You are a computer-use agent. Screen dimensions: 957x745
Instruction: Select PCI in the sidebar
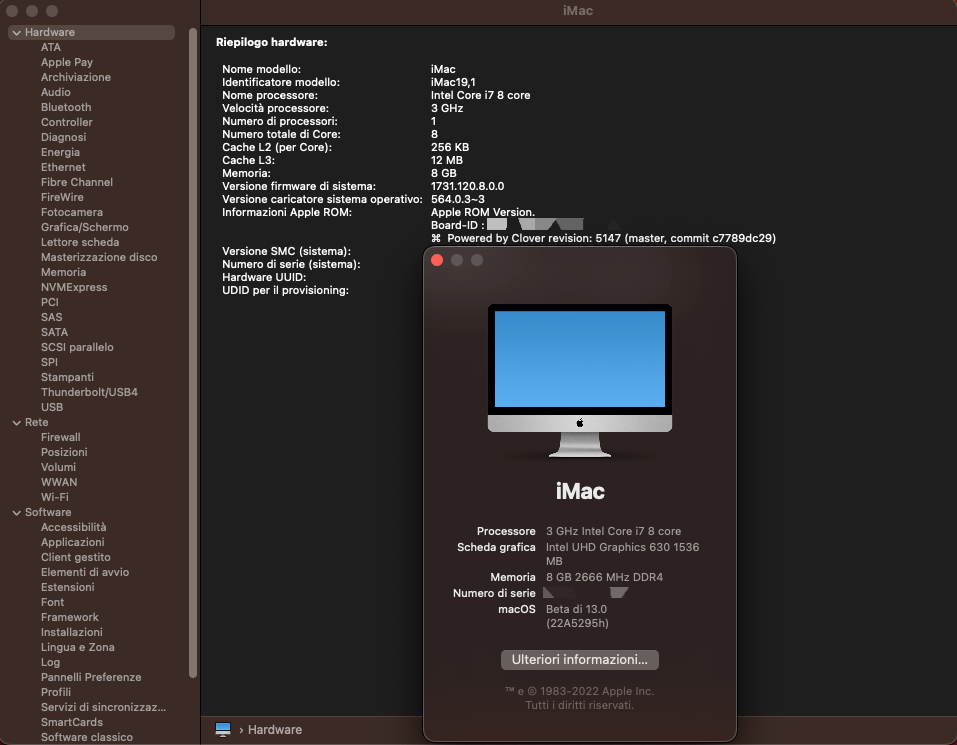coord(49,302)
